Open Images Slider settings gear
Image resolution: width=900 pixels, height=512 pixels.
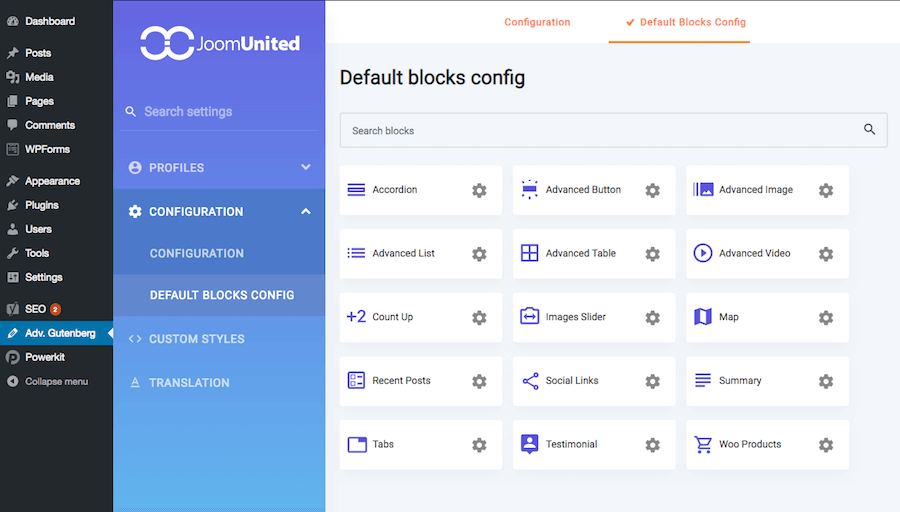pyautogui.click(x=653, y=317)
